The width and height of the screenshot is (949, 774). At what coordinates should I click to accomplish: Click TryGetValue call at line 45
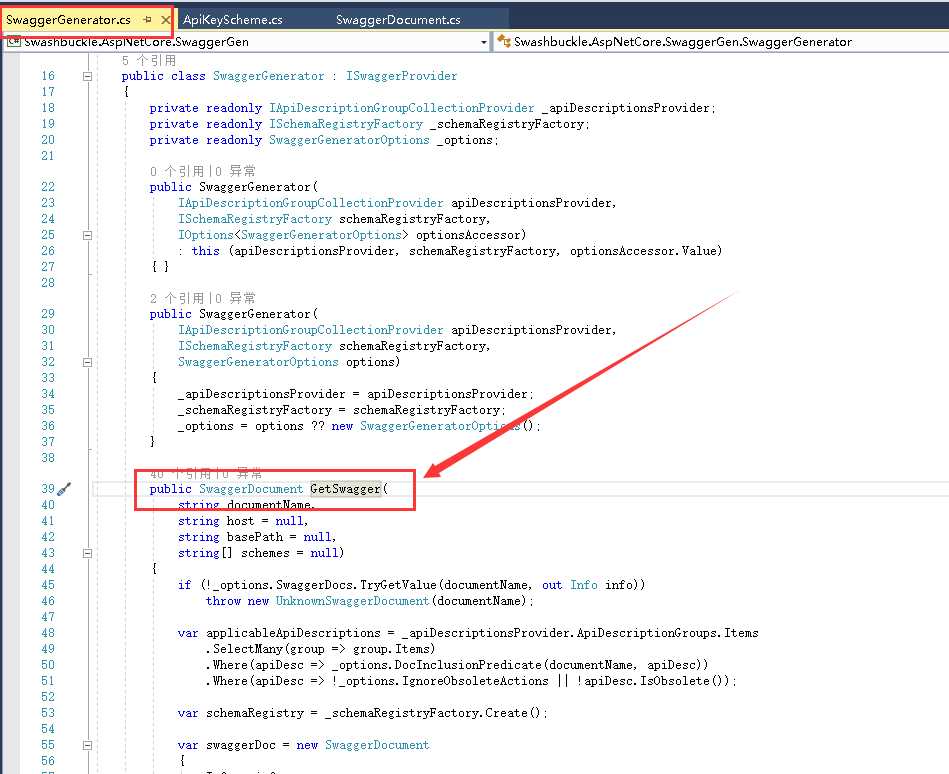[x=398, y=585]
